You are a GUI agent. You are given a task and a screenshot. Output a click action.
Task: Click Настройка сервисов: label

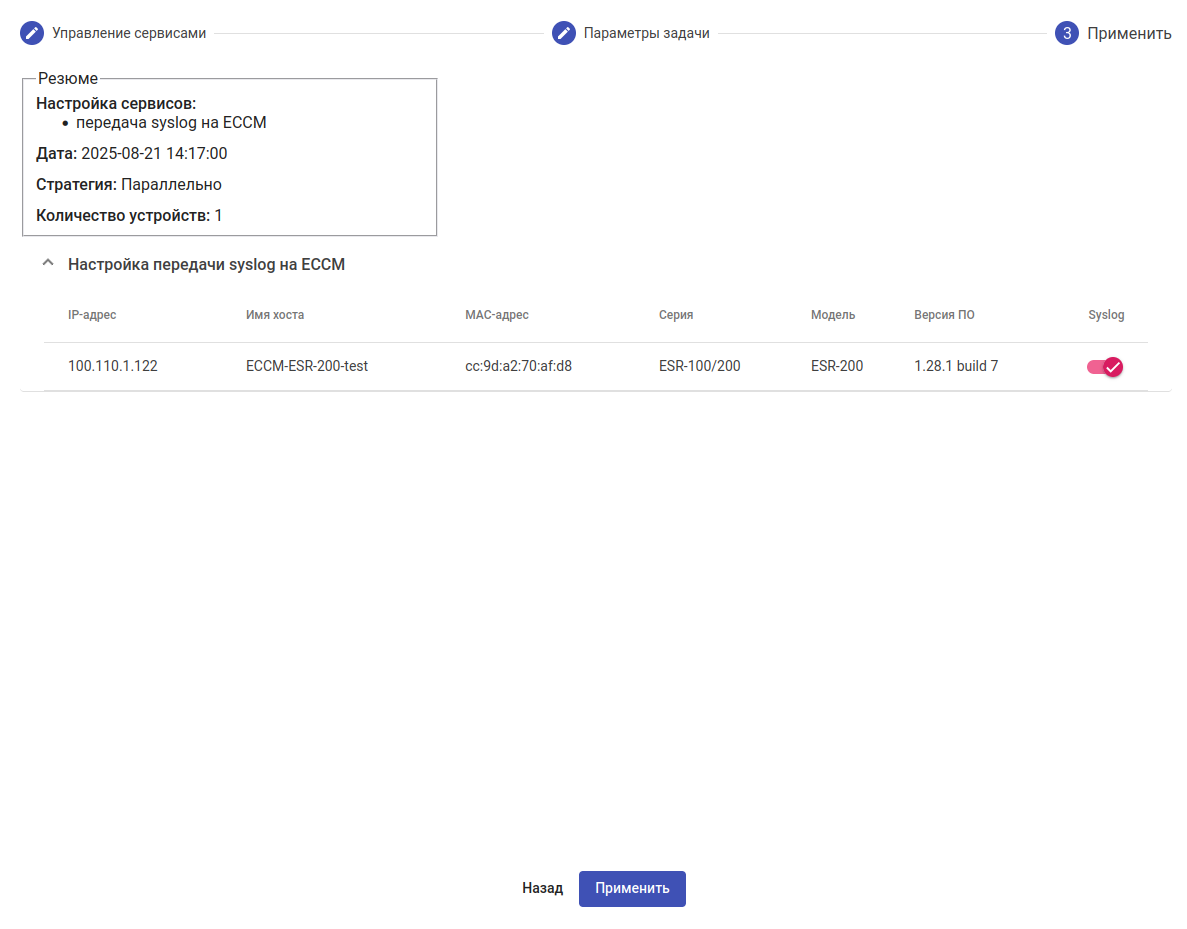coord(116,104)
